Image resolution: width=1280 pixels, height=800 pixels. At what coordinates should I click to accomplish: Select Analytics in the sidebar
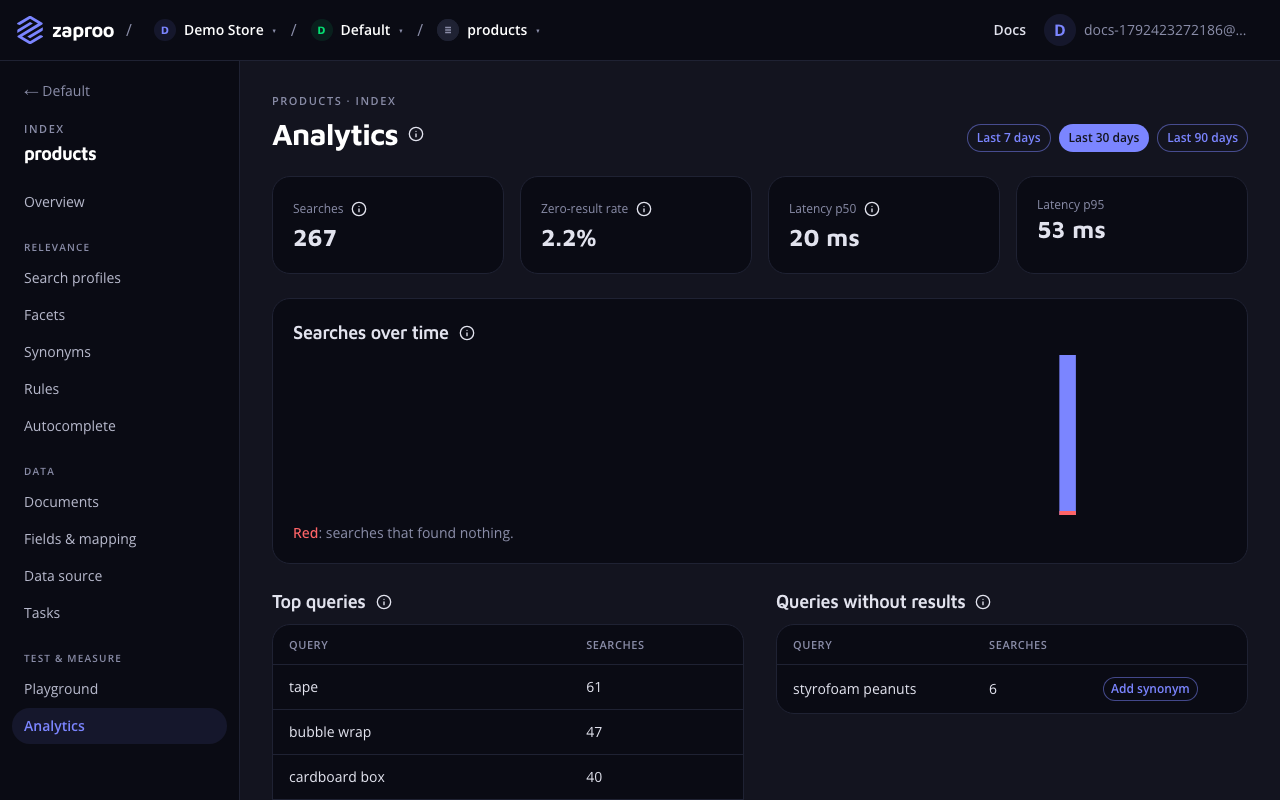click(119, 726)
